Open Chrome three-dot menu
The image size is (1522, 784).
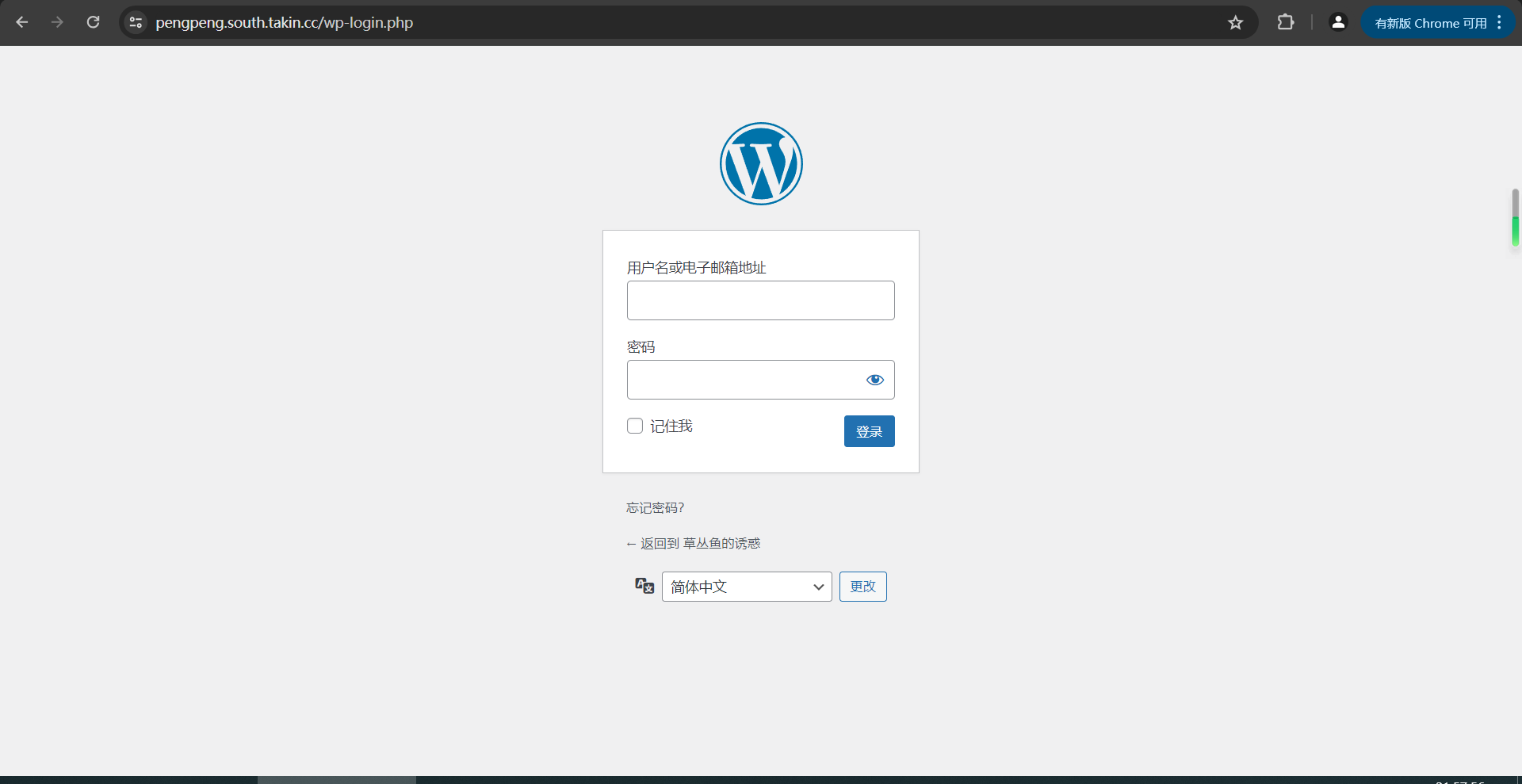[x=1499, y=22]
